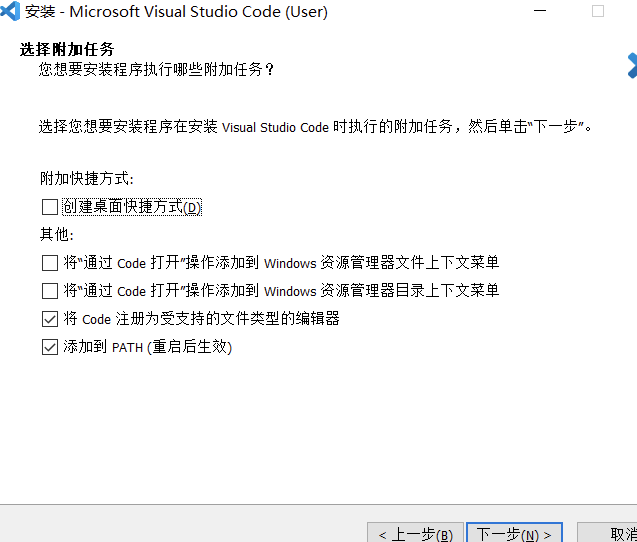Proceed with 下一步(N) button

tap(514, 534)
